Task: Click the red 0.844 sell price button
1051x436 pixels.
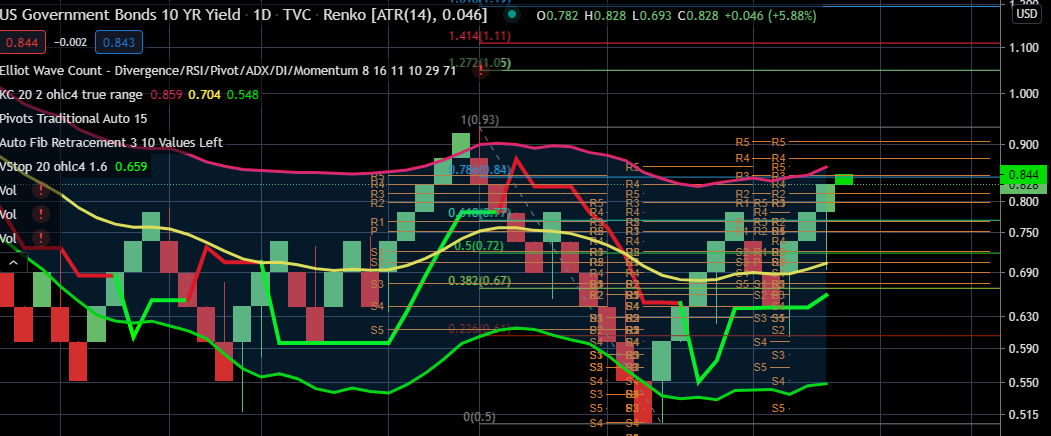Action: pos(23,43)
